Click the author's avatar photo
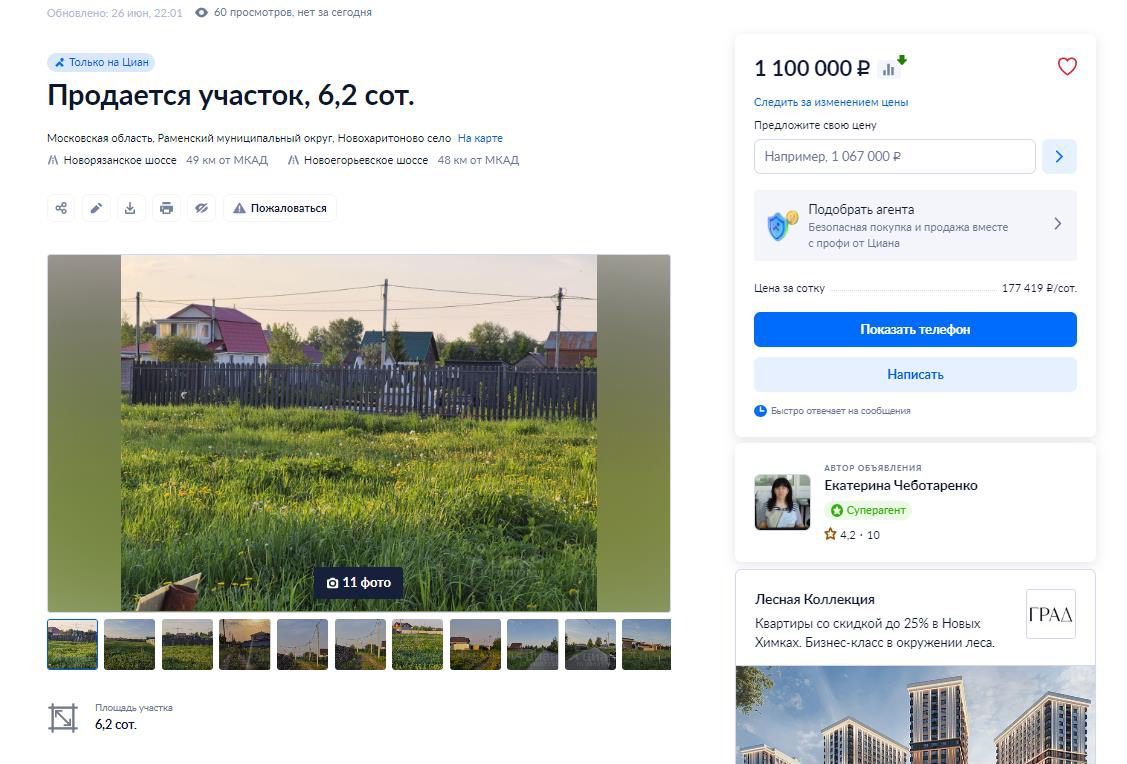The image size is (1127, 764). (782, 502)
